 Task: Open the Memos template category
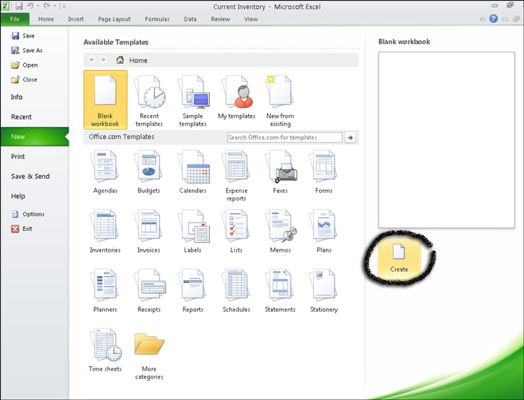pyautogui.click(x=280, y=231)
